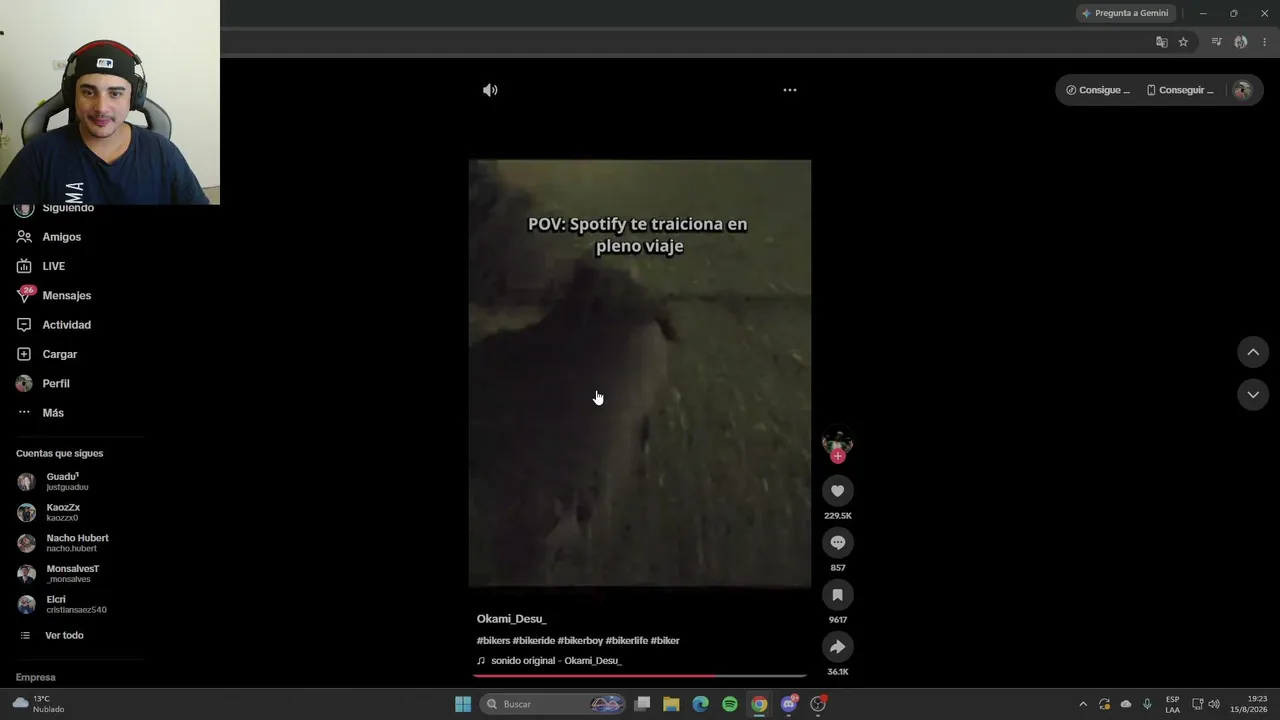Share the video via arrow icon
This screenshot has width=1280, height=720.
coord(838,647)
